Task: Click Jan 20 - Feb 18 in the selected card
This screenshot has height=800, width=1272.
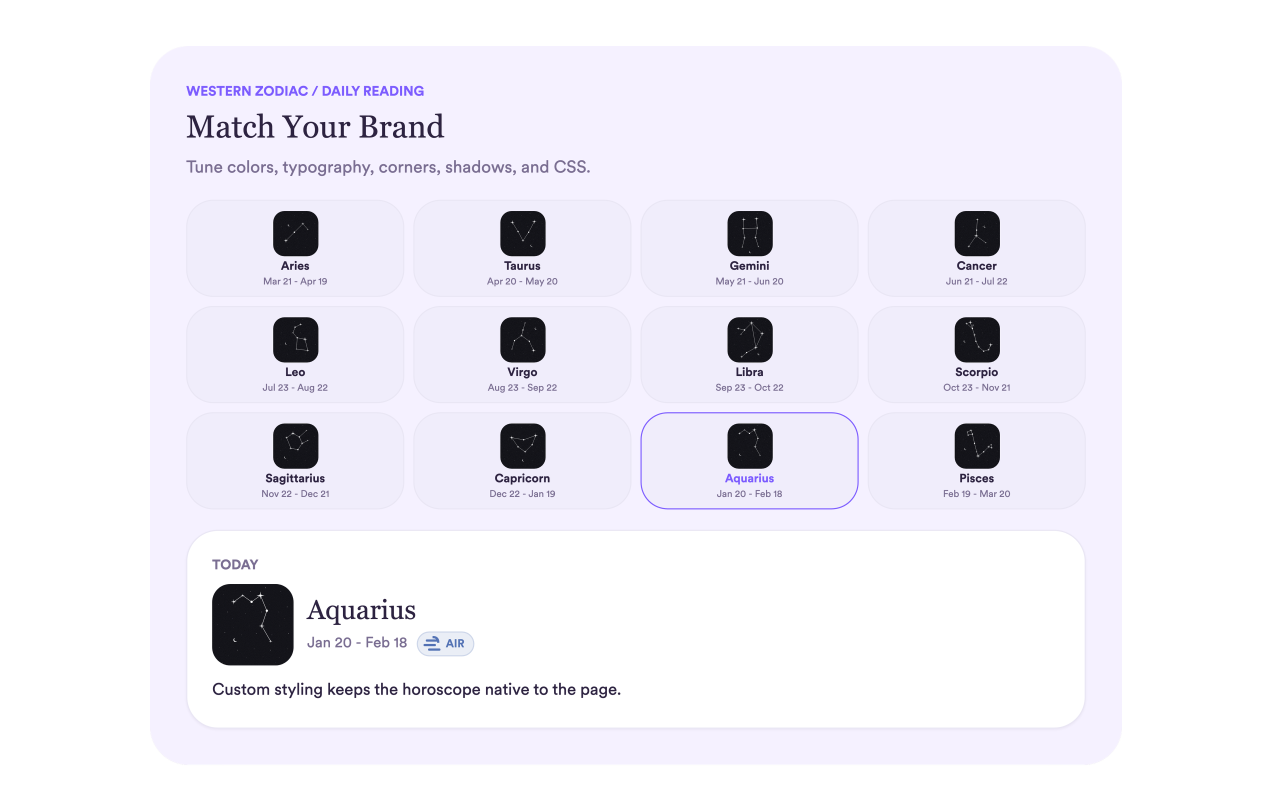Action: (x=749, y=494)
